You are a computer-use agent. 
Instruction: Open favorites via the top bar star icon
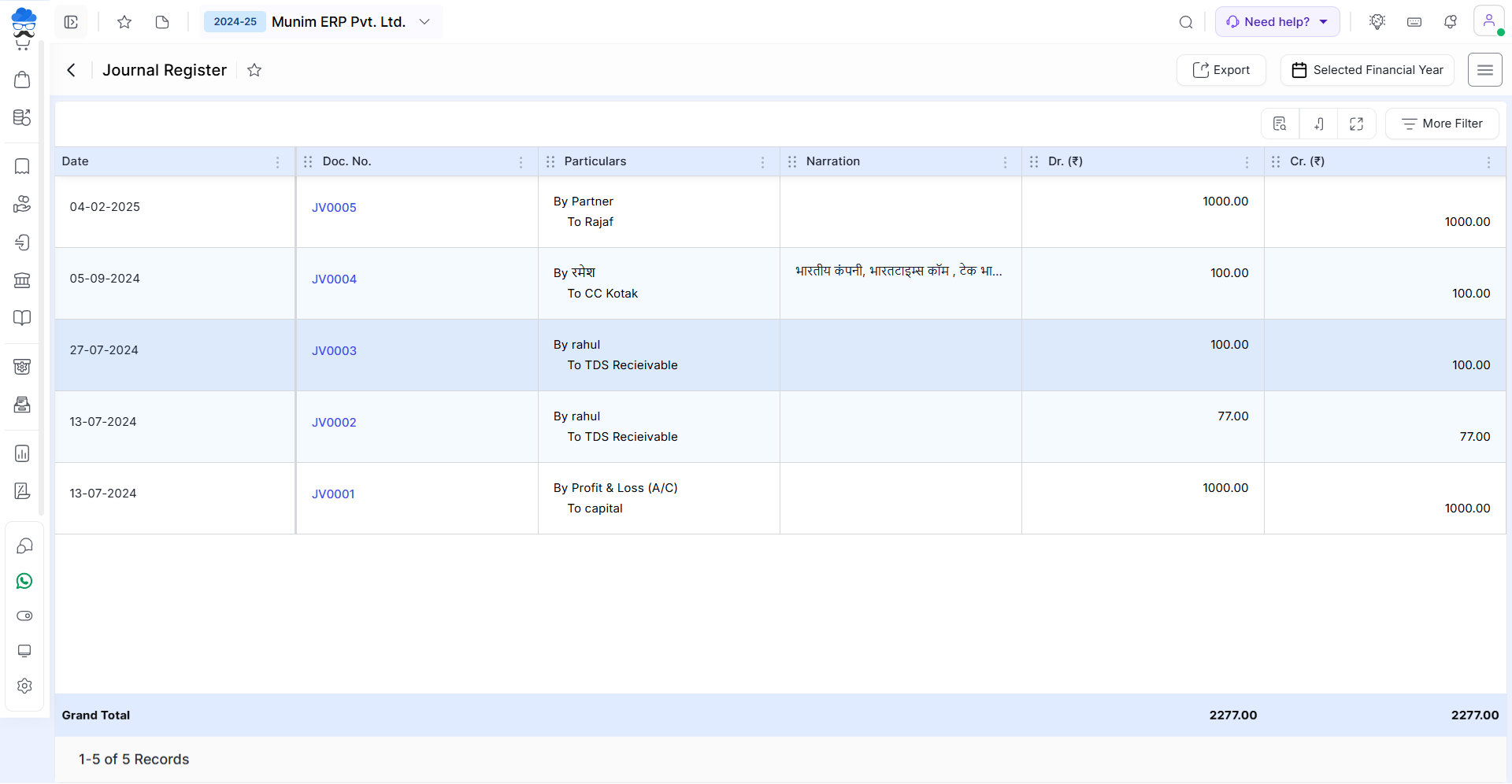[x=124, y=22]
